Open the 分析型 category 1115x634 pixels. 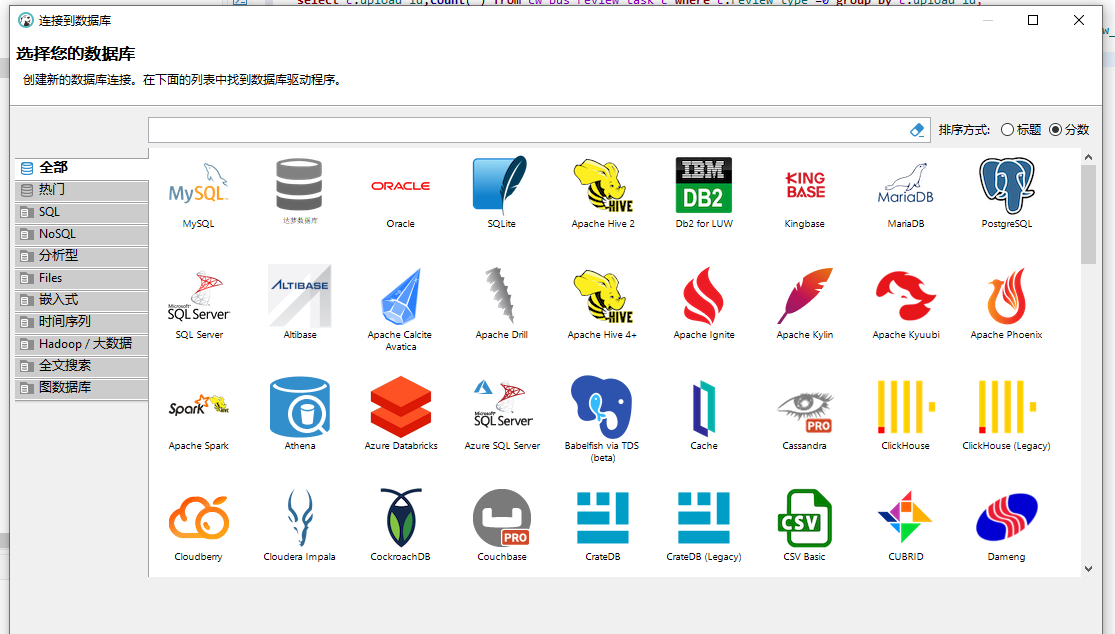[x=82, y=256]
